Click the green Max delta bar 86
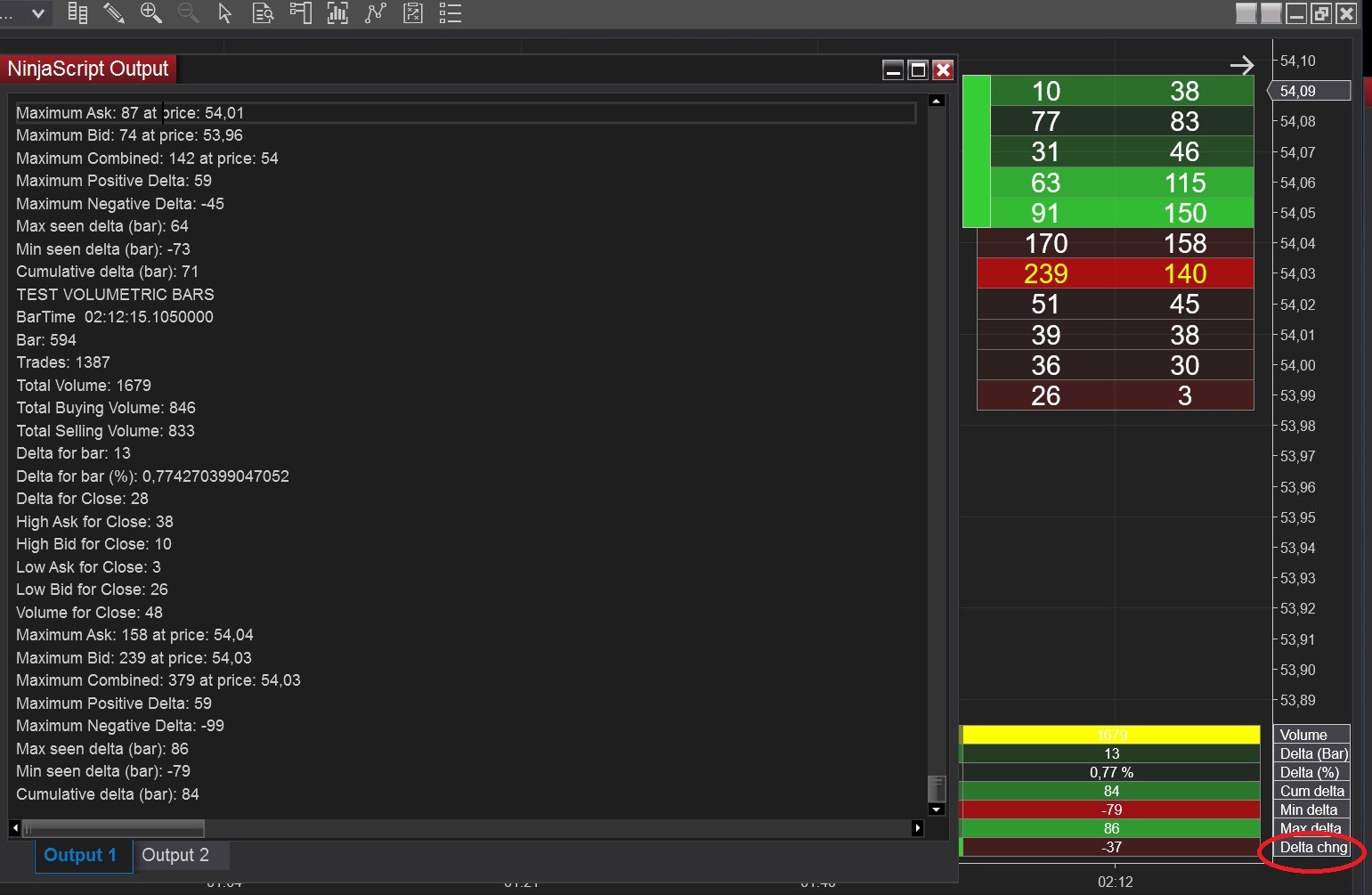1372x895 pixels. coord(1111,828)
